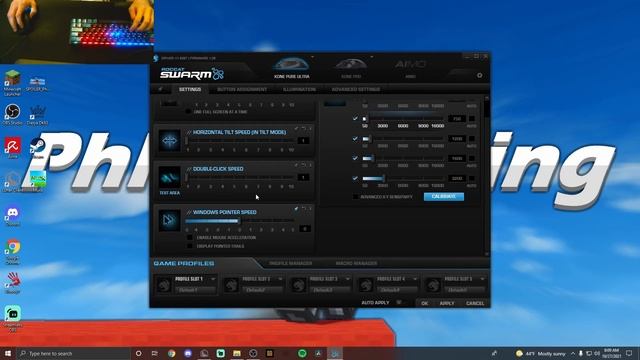Click the Profile Slot 5 icon
640x360 pixels.
click(x=433, y=284)
